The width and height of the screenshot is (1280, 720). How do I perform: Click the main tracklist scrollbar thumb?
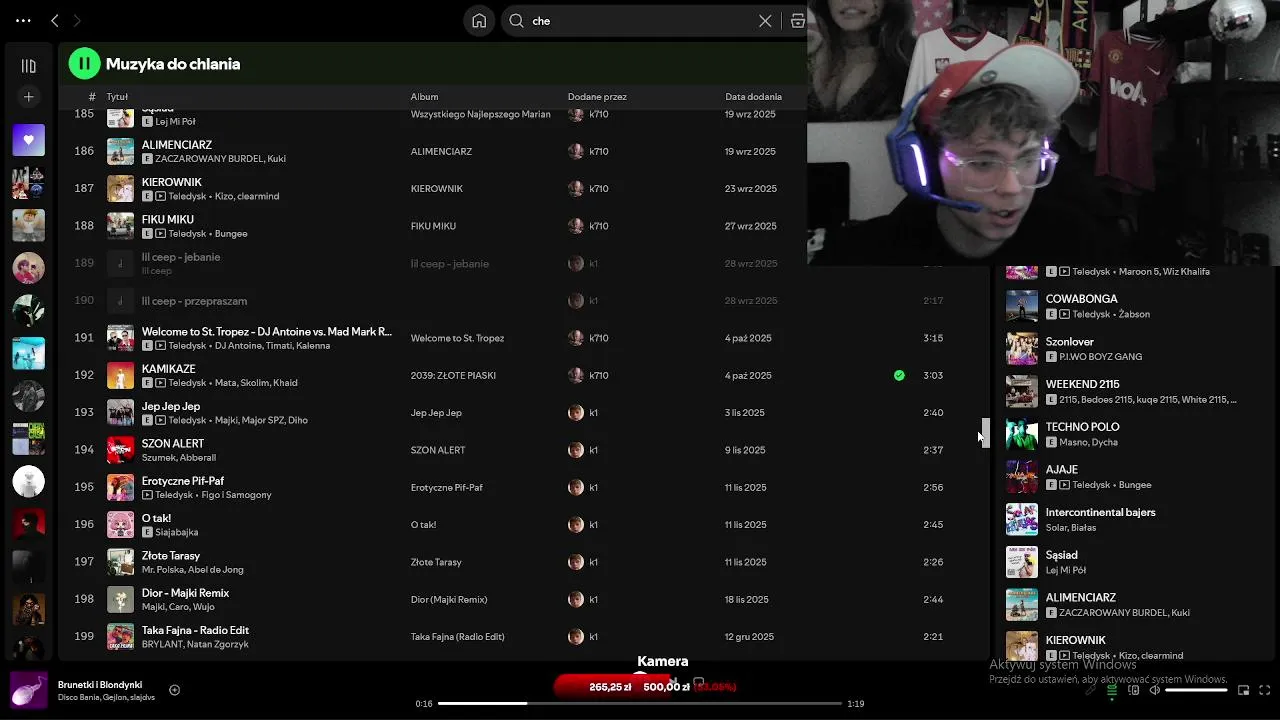pos(985,433)
